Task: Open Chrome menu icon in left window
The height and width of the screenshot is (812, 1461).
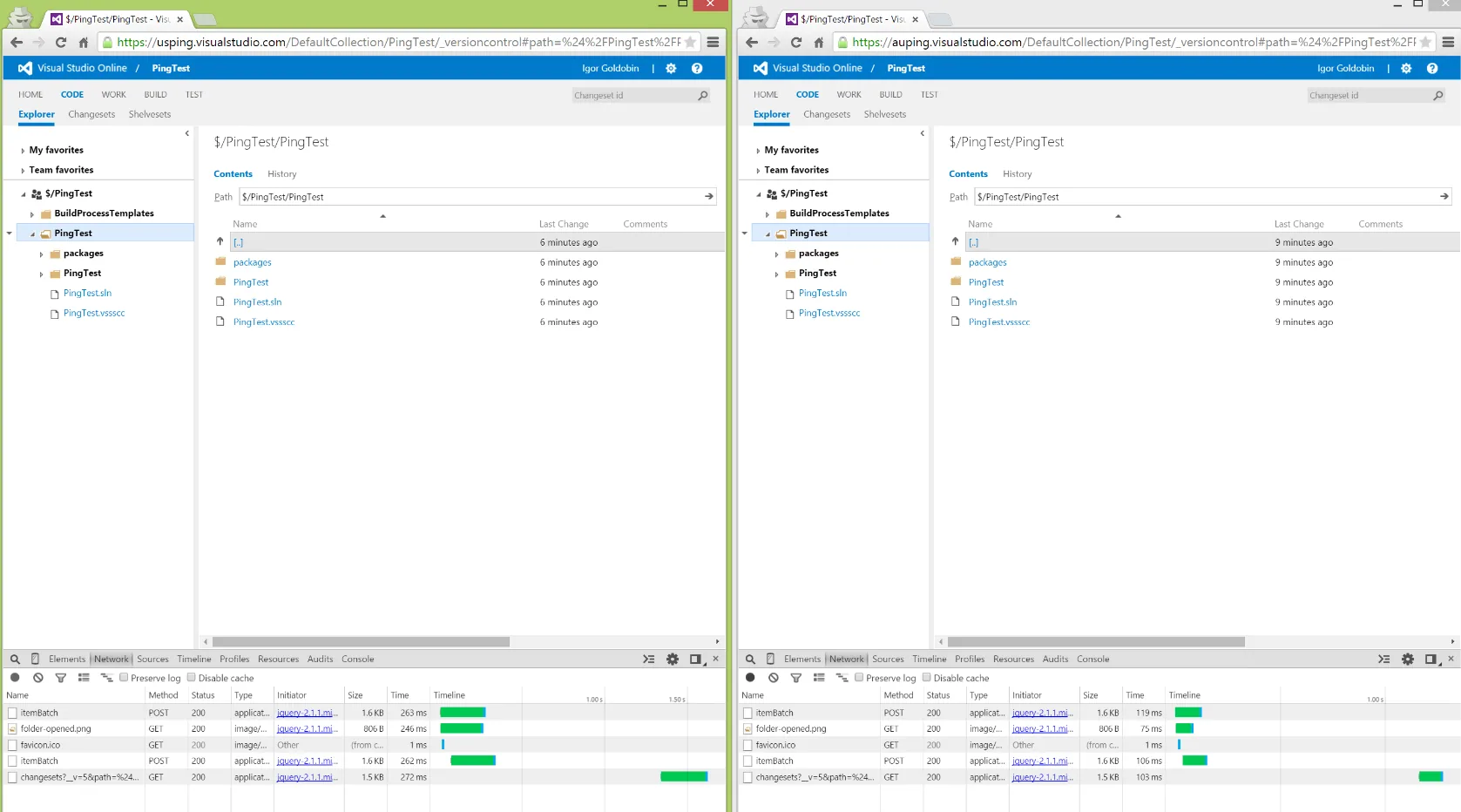Action: (x=713, y=42)
